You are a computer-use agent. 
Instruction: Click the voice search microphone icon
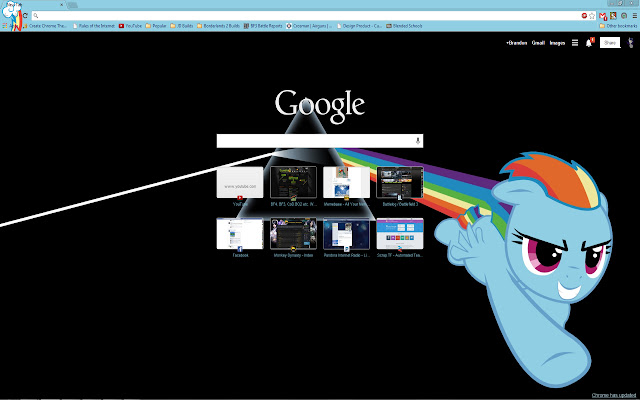click(418, 141)
